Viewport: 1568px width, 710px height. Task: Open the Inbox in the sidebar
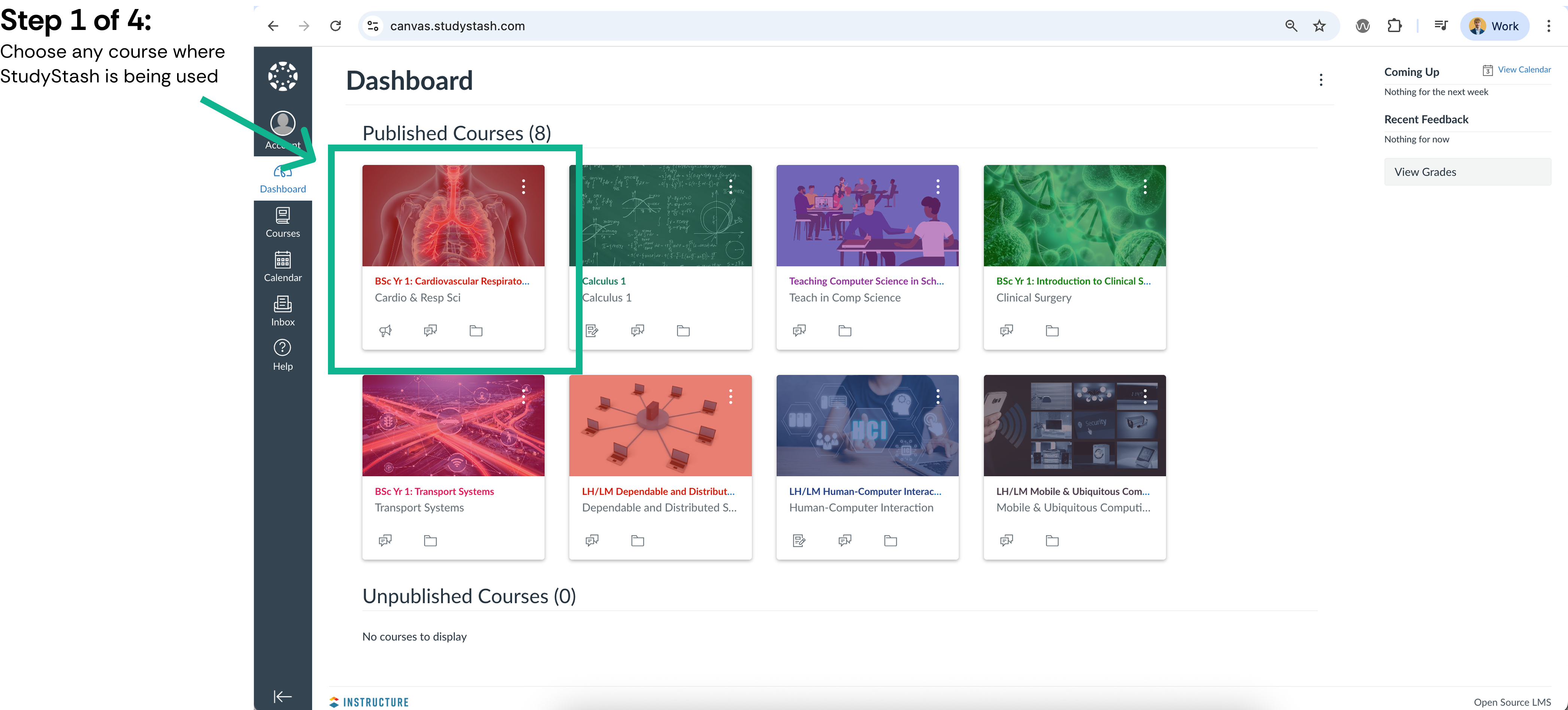click(282, 311)
